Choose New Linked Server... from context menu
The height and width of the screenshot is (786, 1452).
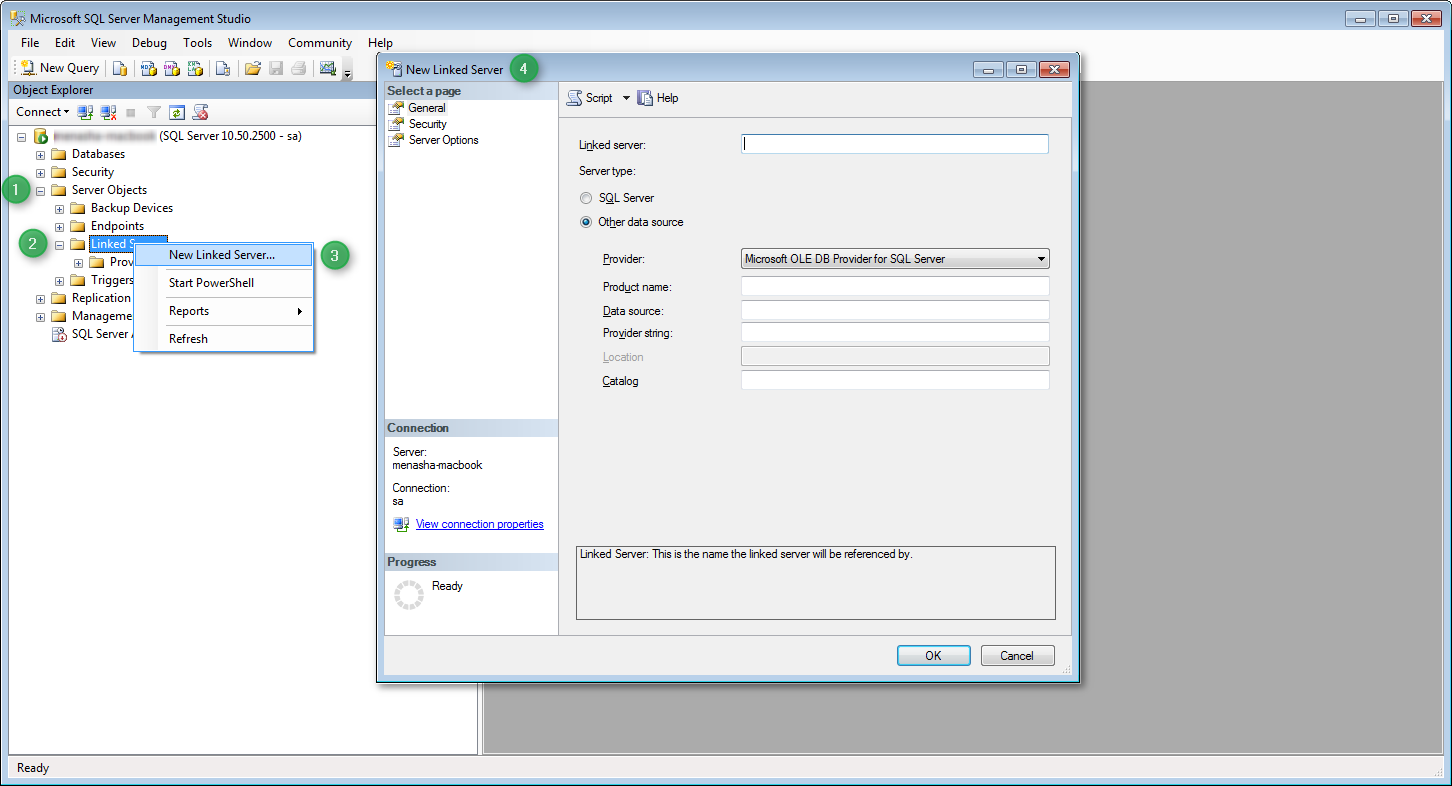pos(223,255)
